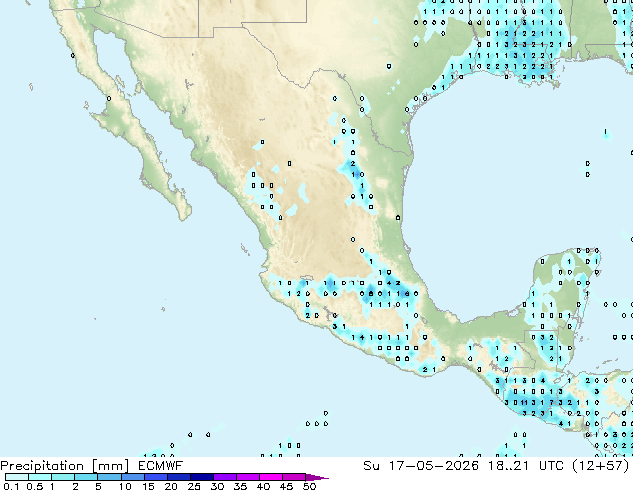Click the date 'Su 17-05-2026' text

pyautogui.click(x=421, y=466)
